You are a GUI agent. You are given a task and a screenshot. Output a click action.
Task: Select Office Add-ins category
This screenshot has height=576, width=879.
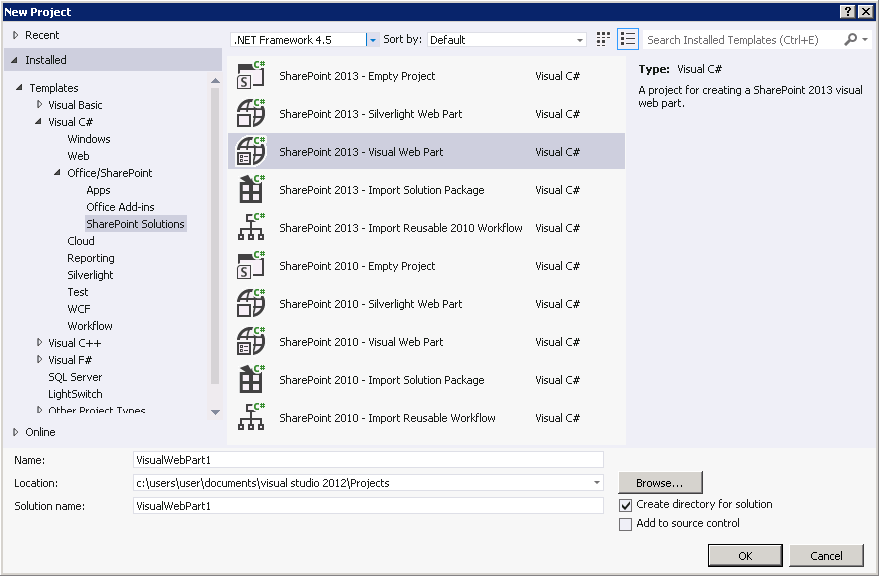coord(120,207)
